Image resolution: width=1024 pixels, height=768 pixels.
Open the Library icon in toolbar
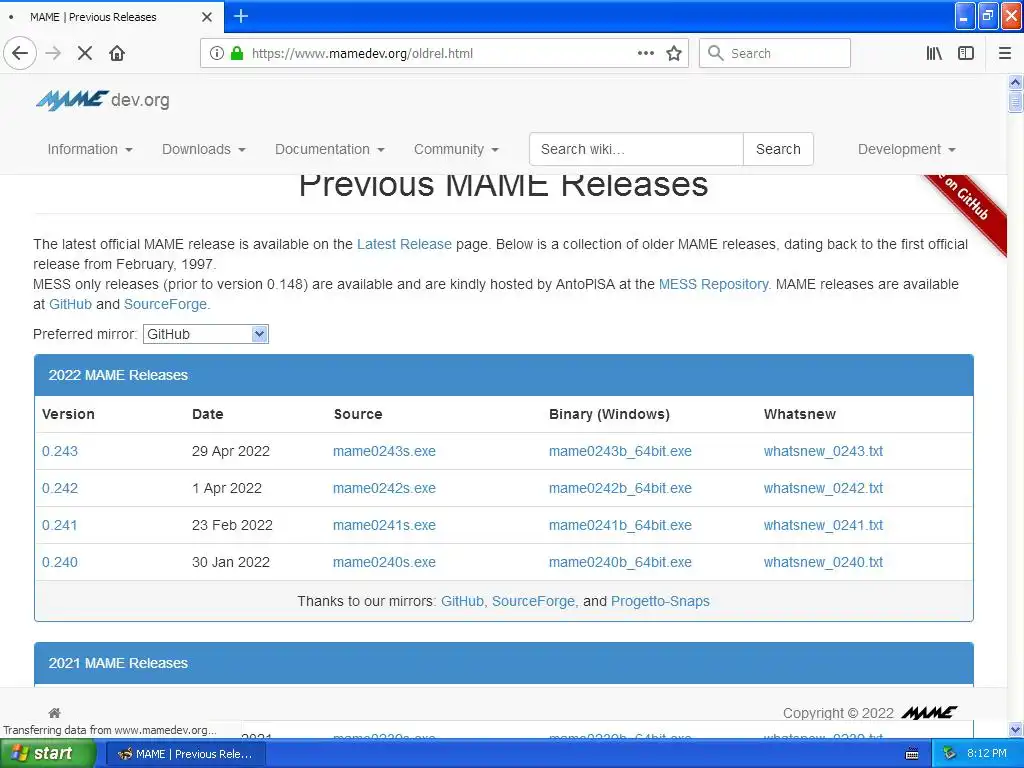934,54
